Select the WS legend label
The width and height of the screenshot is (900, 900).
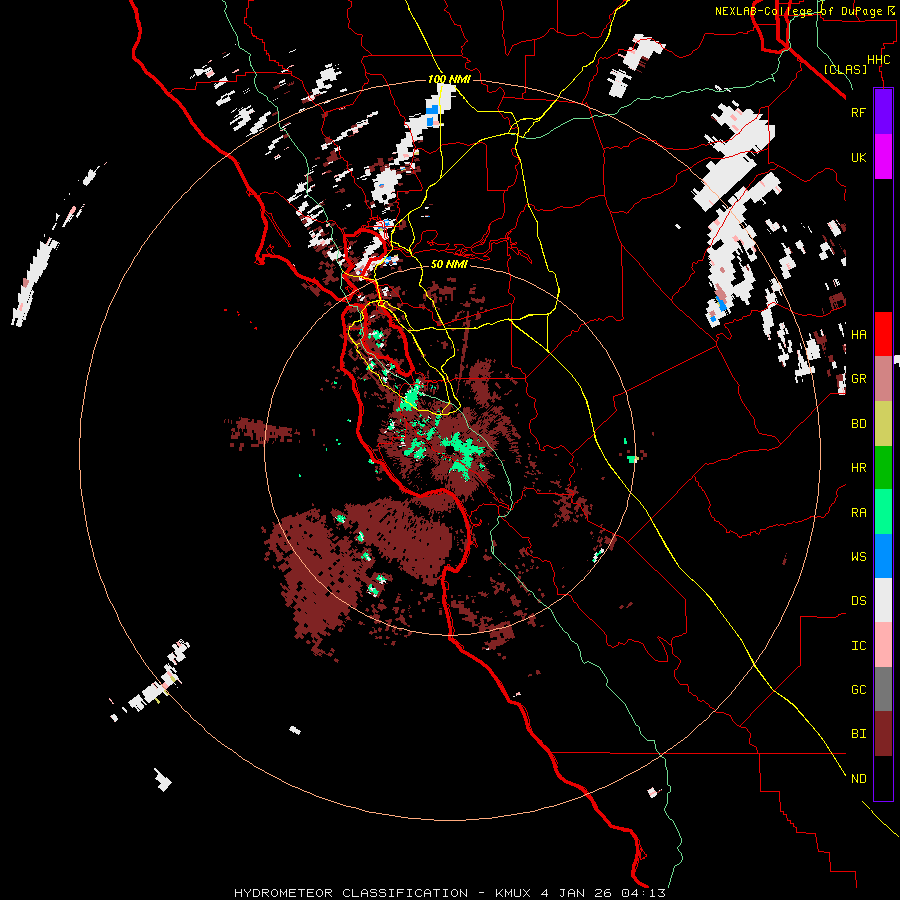point(858,557)
